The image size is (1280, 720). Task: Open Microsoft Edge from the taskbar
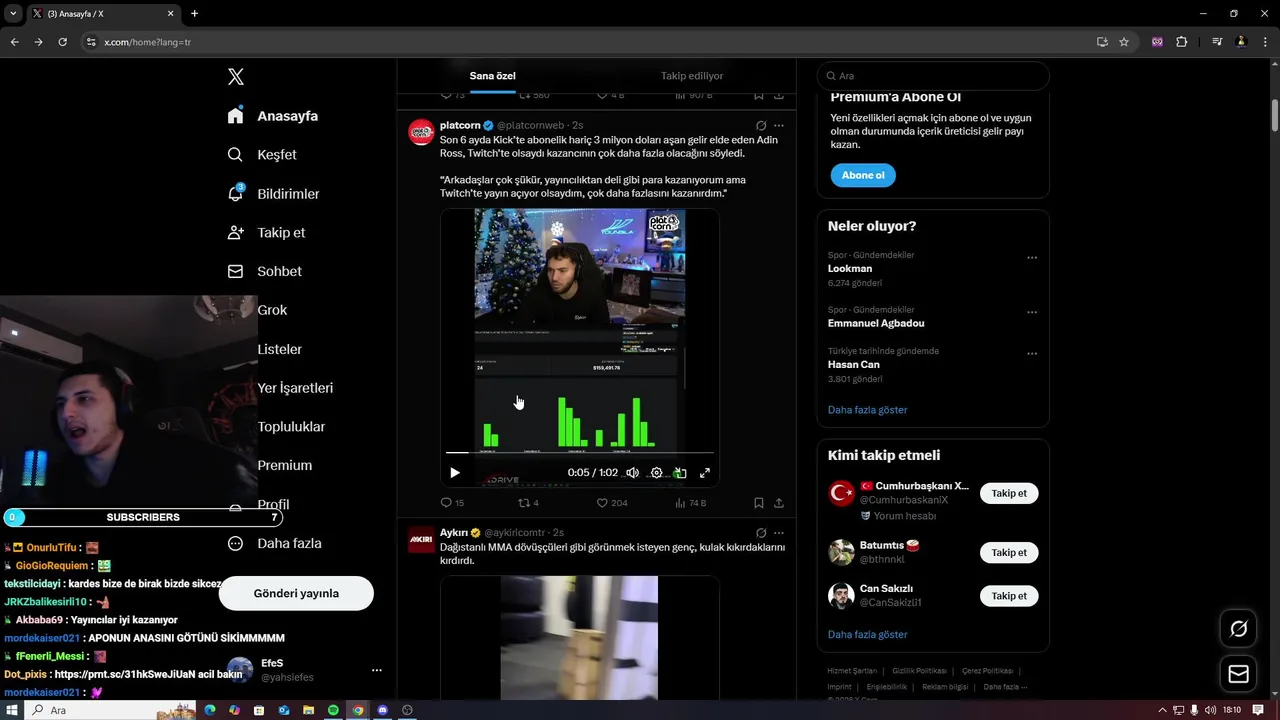[x=210, y=710]
